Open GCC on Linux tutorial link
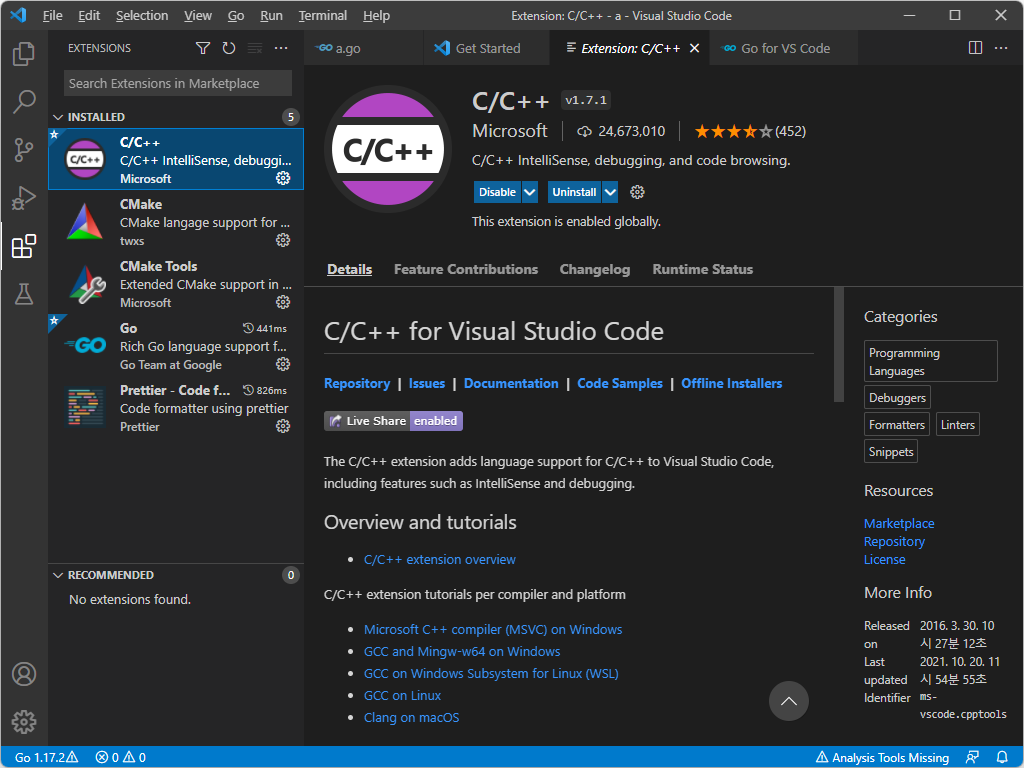 pyautogui.click(x=402, y=696)
